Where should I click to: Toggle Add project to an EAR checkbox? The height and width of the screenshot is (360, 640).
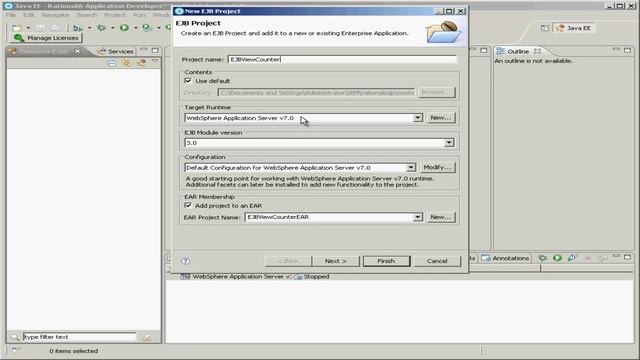pos(188,205)
